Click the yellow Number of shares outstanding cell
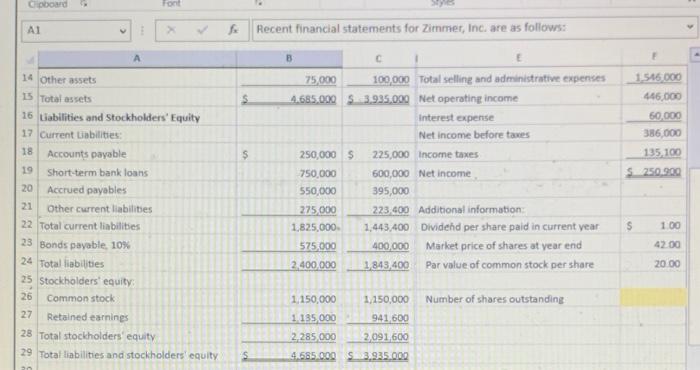The width and height of the screenshot is (700, 370). click(x=653, y=298)
